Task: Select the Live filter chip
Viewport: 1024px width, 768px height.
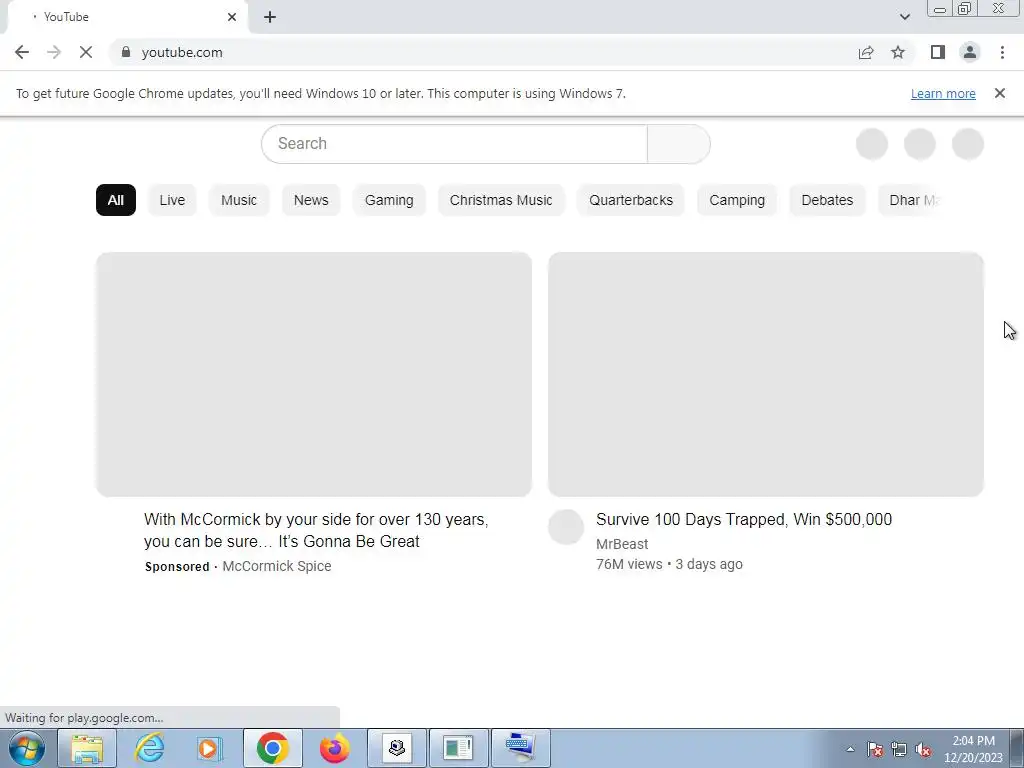Action: 172,200
